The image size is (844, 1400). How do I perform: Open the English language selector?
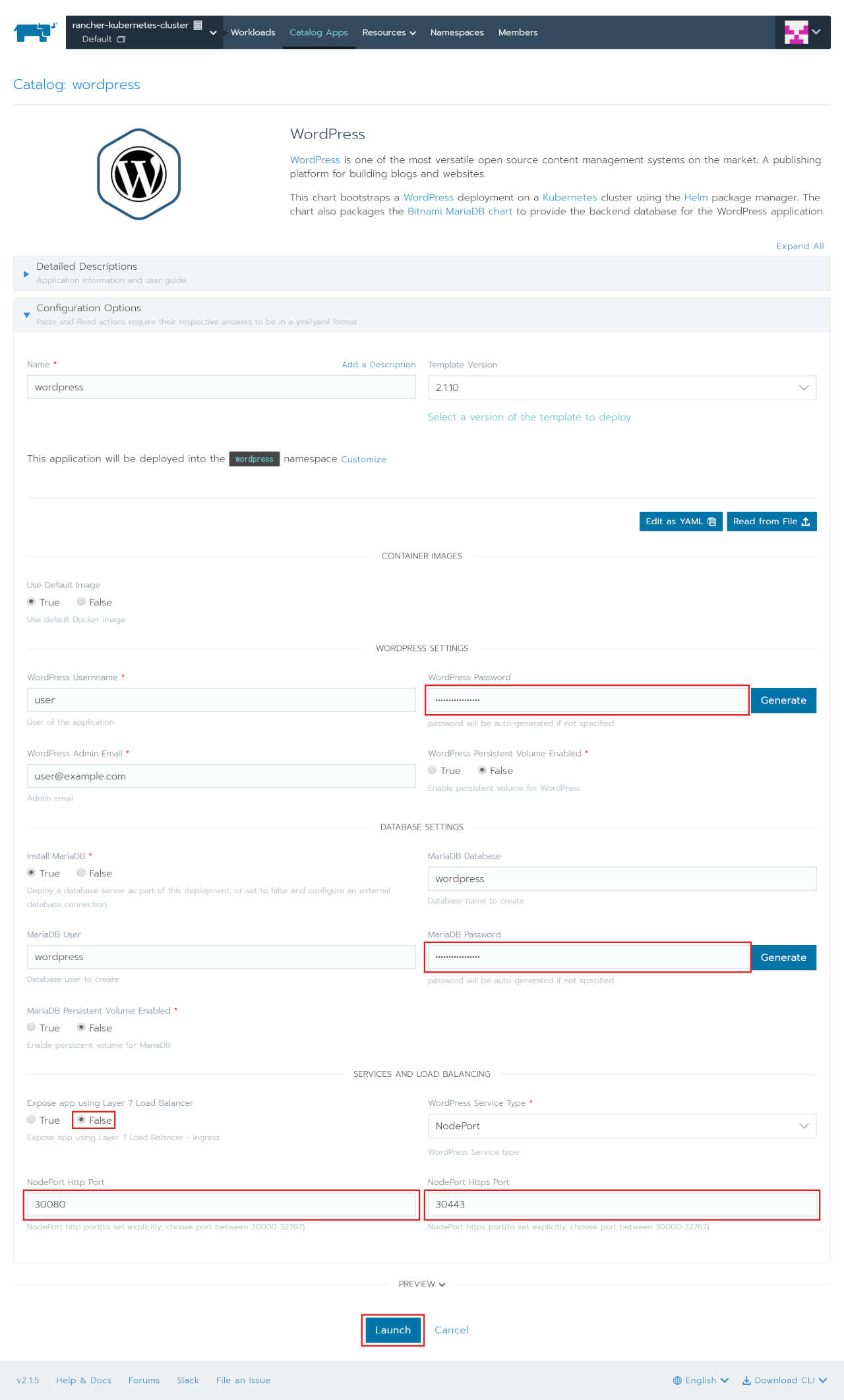700,1380
